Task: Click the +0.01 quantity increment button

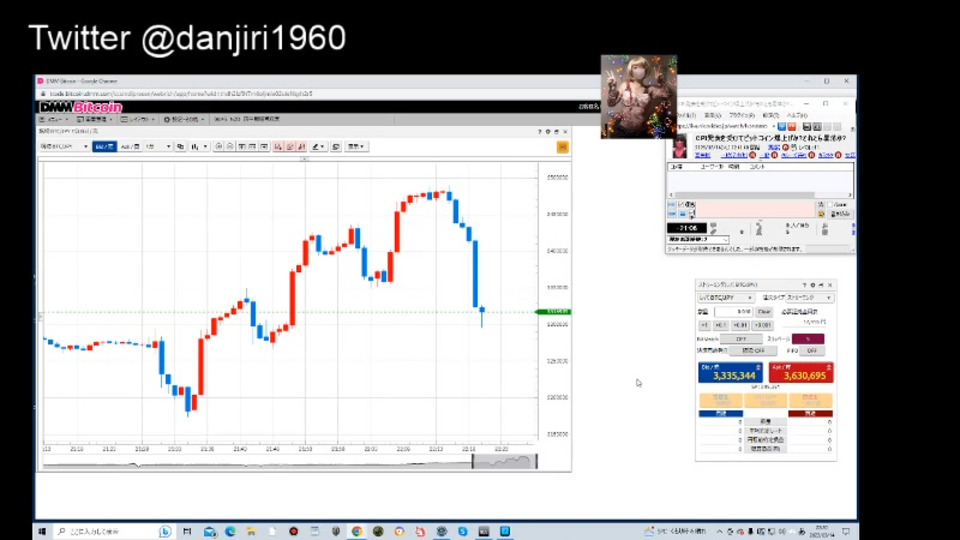Action: point(741,325)
